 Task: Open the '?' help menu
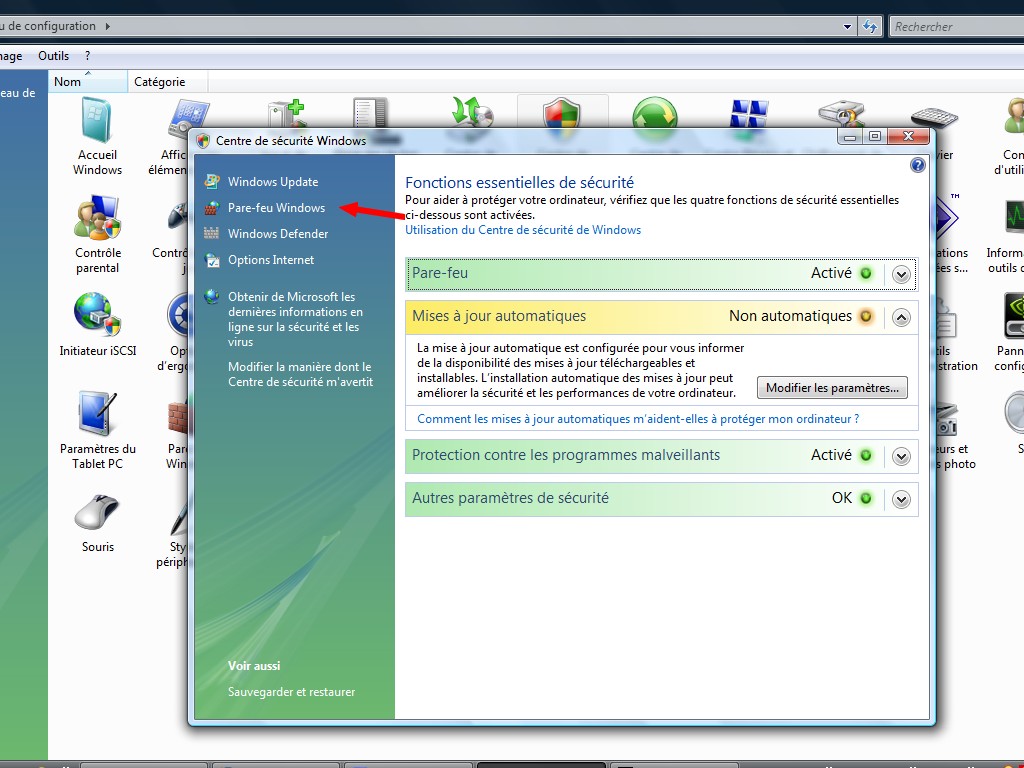coord(88,56)
